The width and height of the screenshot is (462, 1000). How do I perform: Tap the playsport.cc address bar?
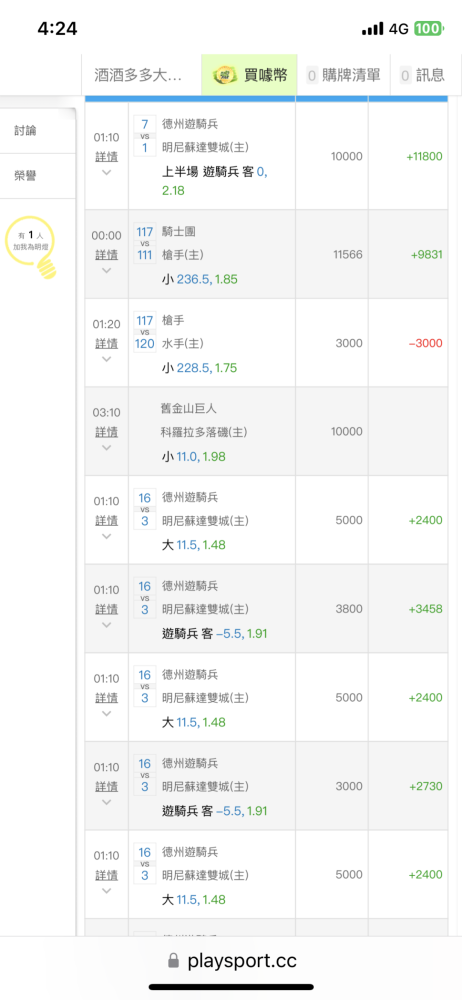point(231,960)
